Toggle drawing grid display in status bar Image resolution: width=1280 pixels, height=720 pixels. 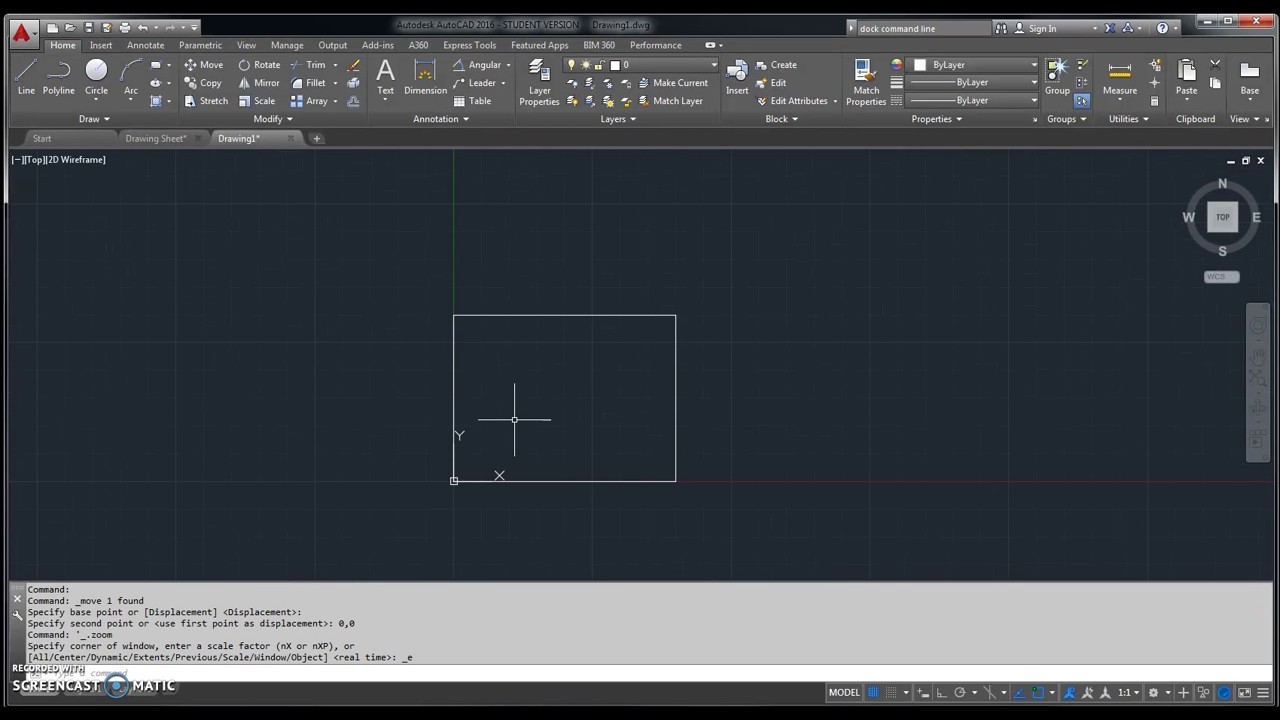tap(873, 692)
